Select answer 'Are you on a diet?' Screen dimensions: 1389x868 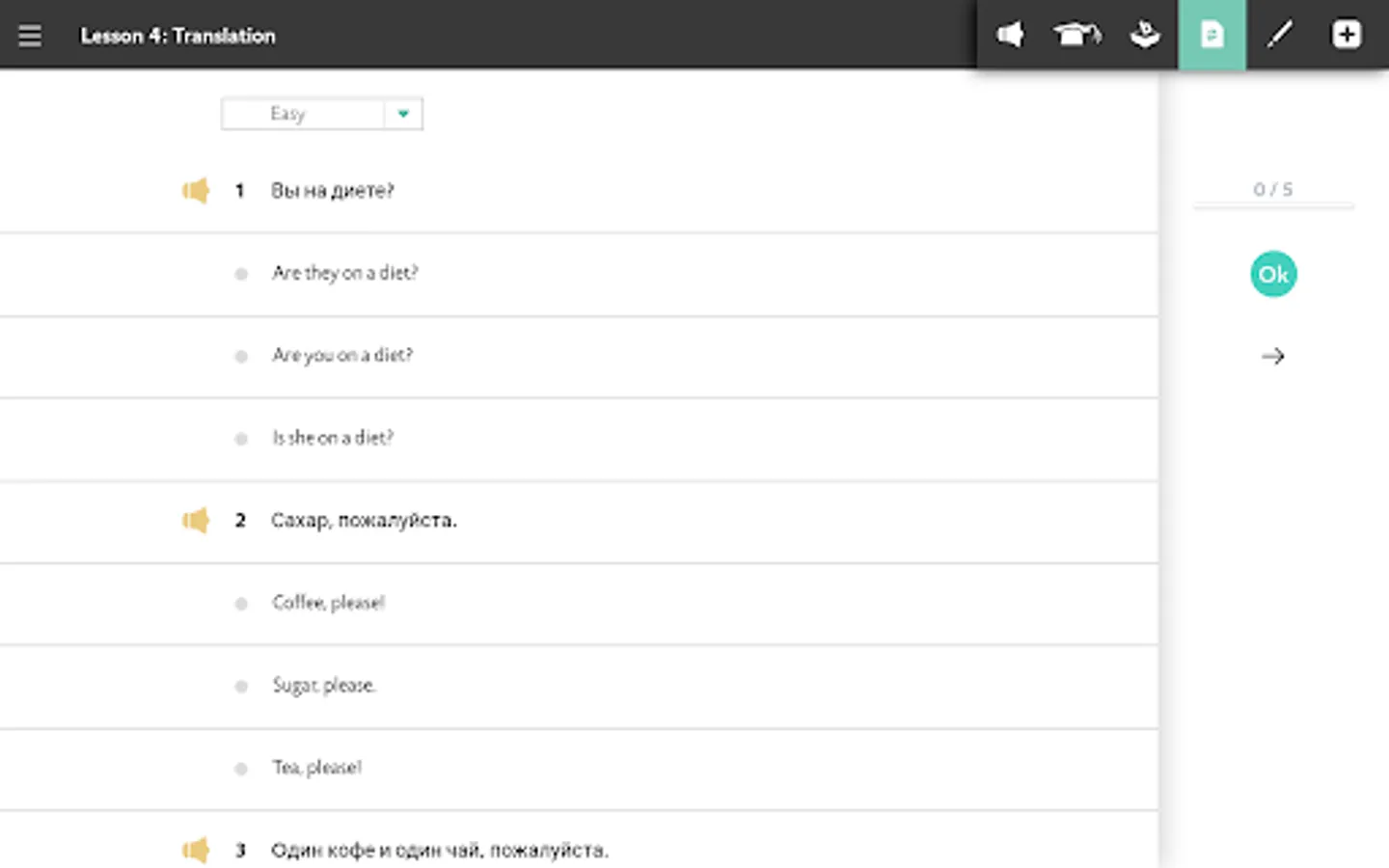pyautogui.click(x=341, y=356)
